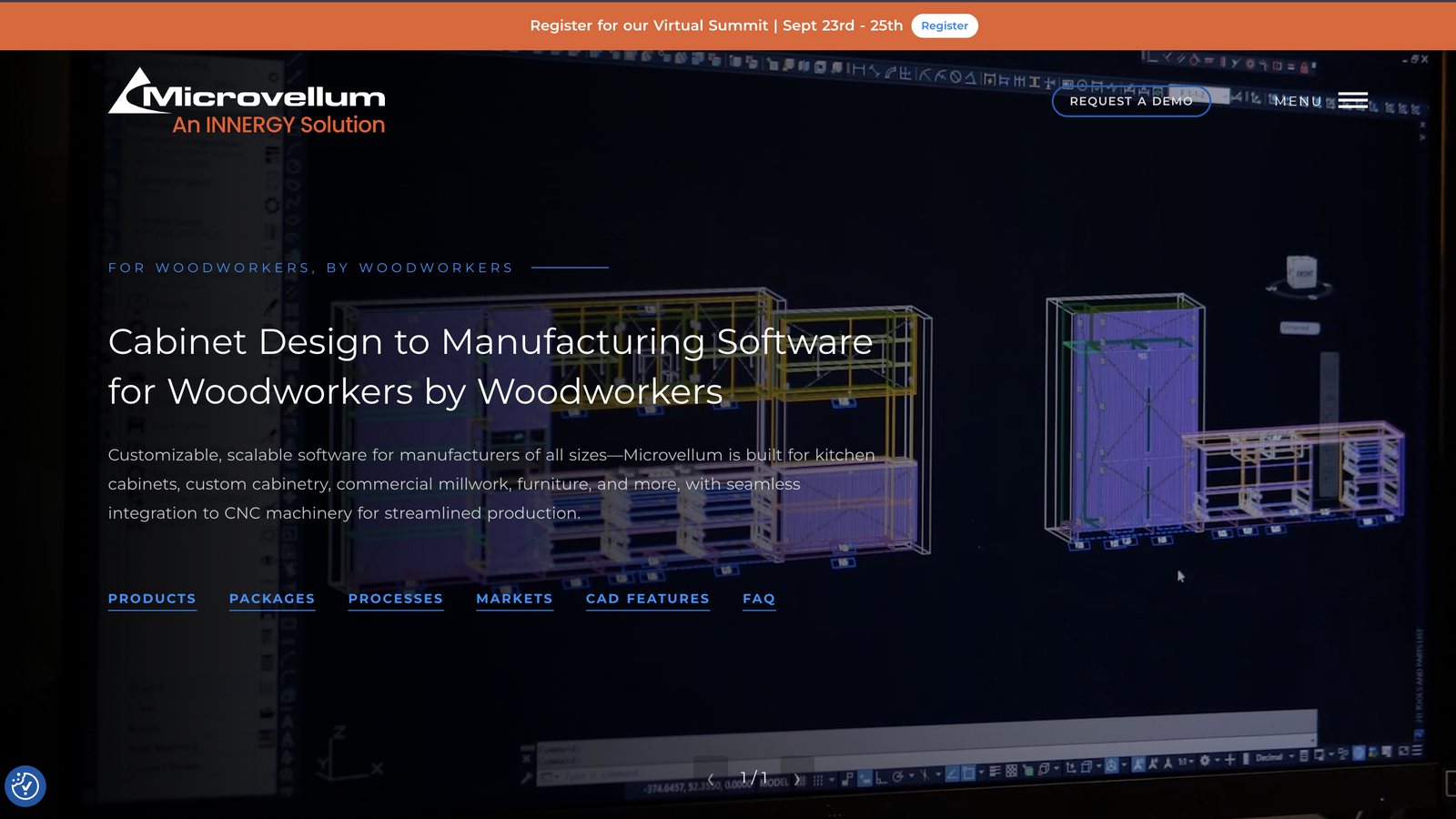Image resolution: width=1456 pixels, height=819 pixels.
Task: Click the MENU text label
Action: (1298, 101)
